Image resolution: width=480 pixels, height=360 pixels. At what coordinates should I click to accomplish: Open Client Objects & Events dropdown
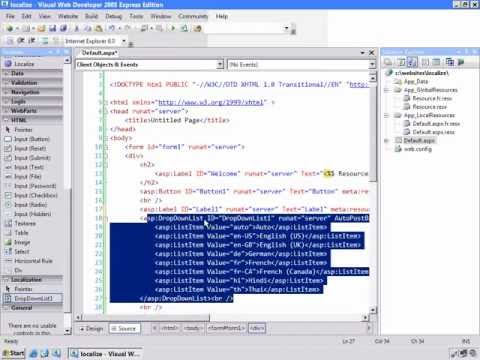pyautogui.click(x=220, y=64)
